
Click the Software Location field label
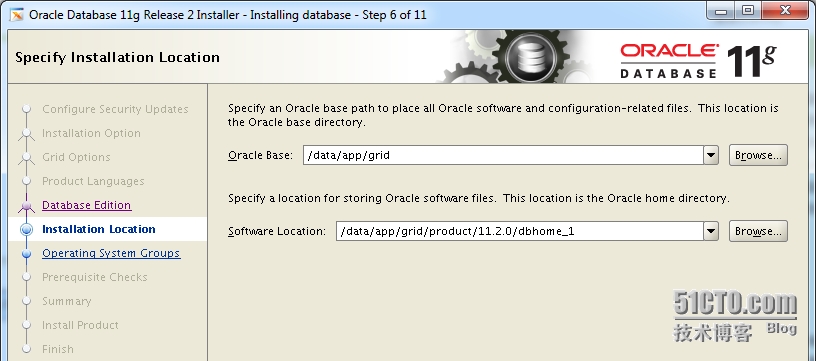277,231
